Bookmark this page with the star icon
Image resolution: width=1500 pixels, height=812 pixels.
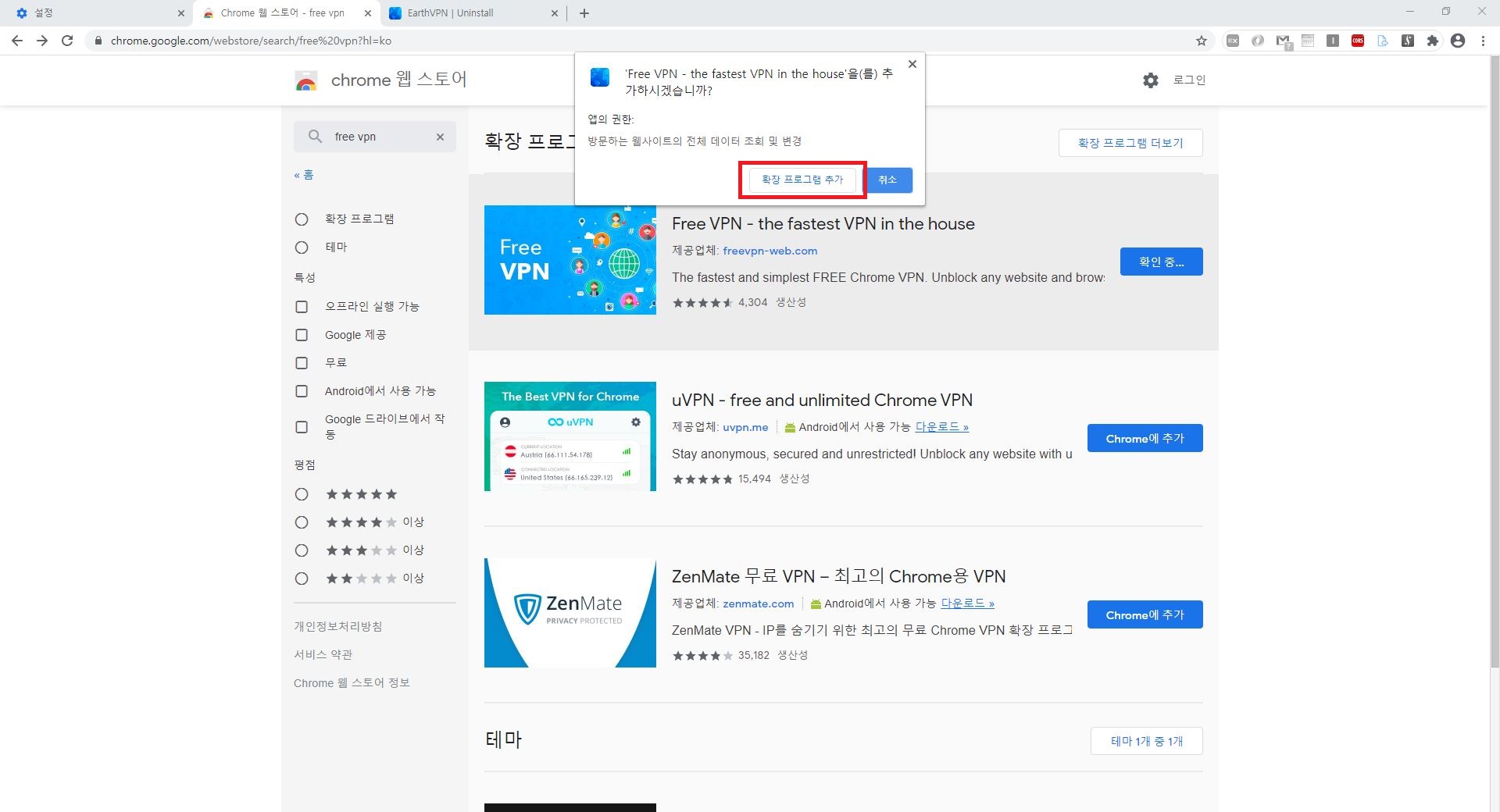coord(1202,41)
